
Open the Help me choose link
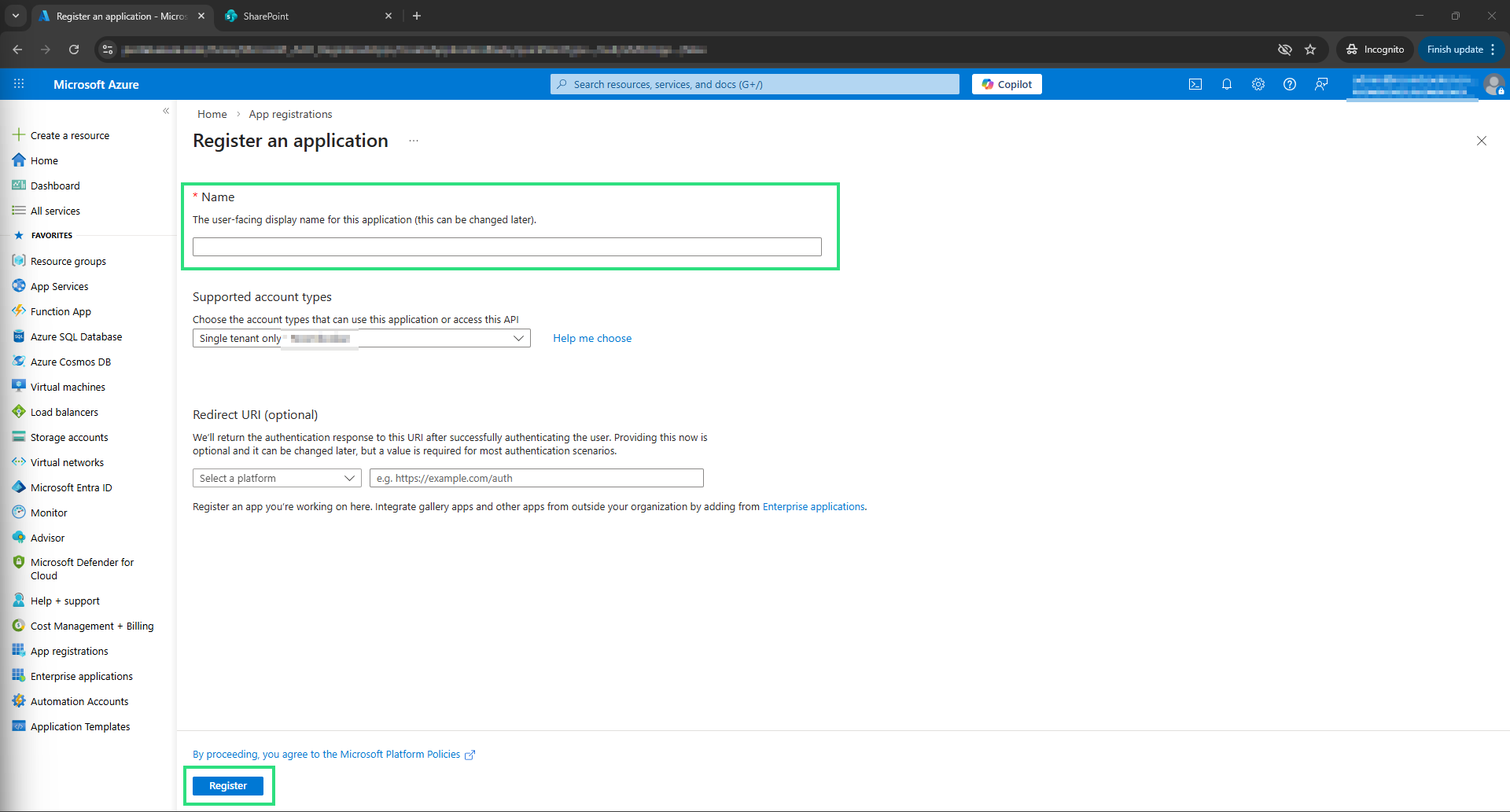591,338
